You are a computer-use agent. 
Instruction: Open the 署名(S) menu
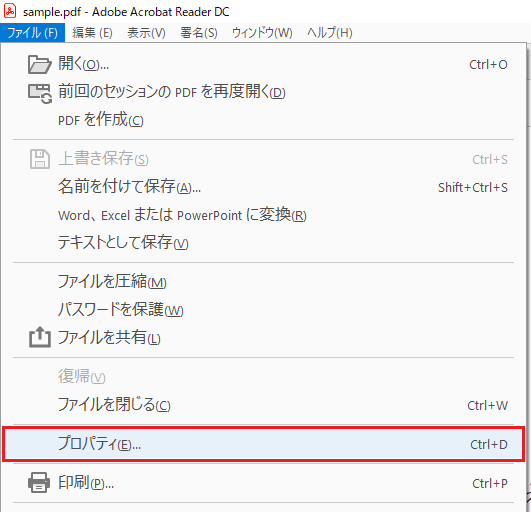pyautogui.click(x=199, y=33)
